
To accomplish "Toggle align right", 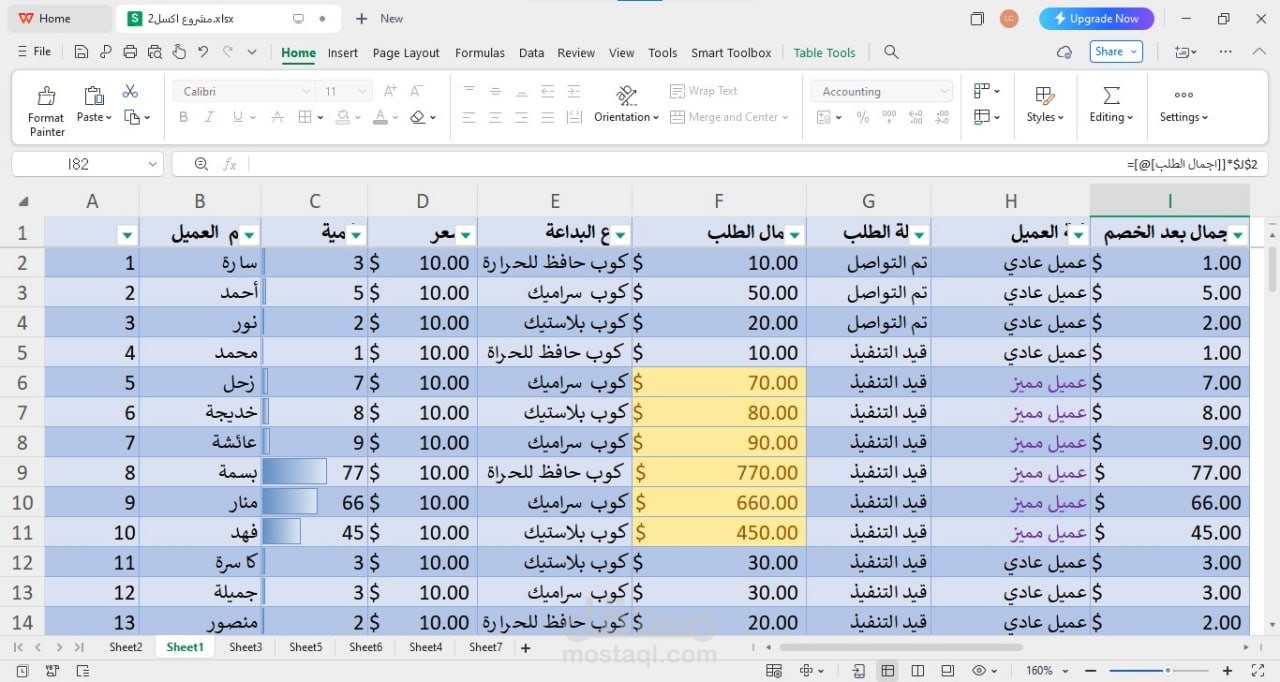I will pyautogui.click(x=521, y=117).
